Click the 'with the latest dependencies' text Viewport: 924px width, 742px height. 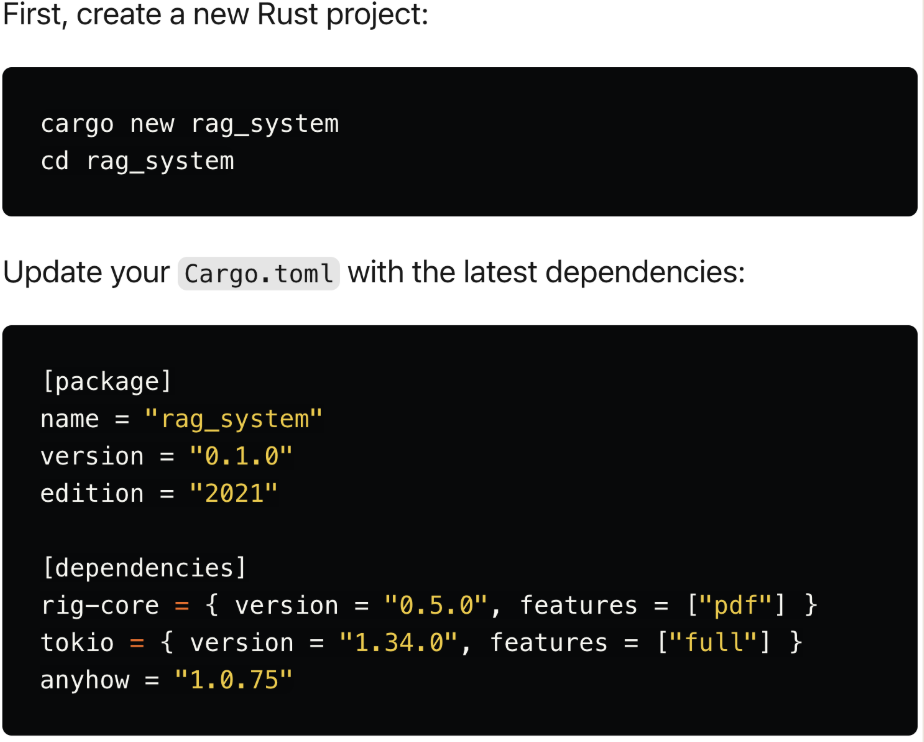coord(546,272)
